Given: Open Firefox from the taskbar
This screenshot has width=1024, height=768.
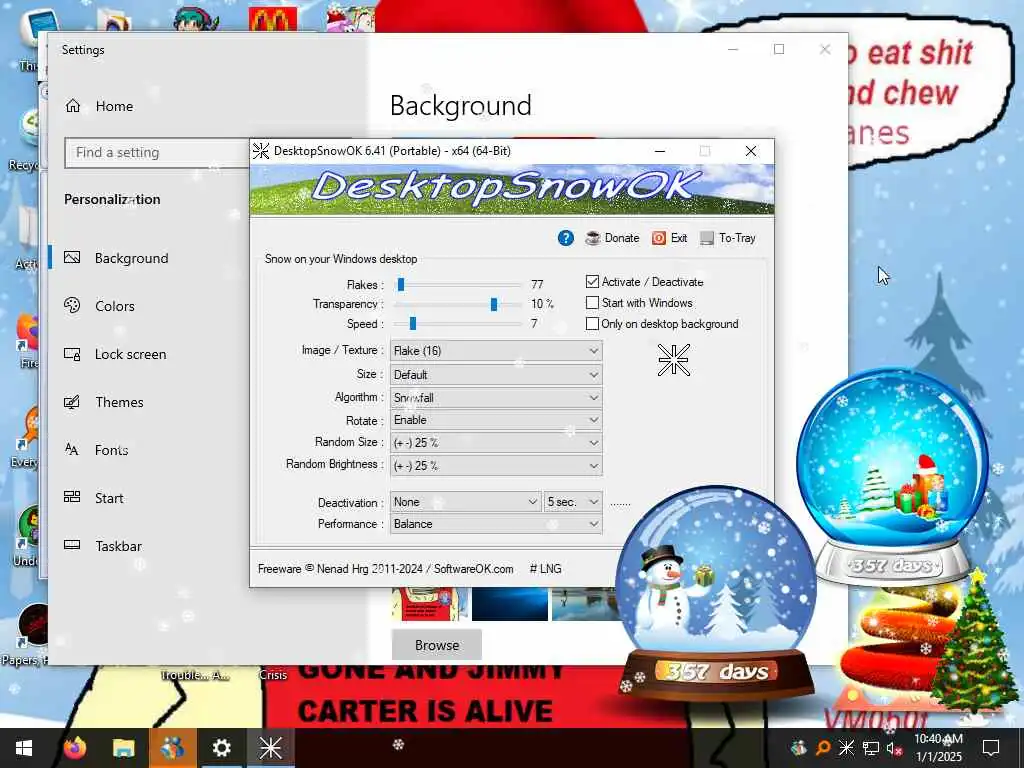Looking at the screenshot, I should tap(74, 748).
